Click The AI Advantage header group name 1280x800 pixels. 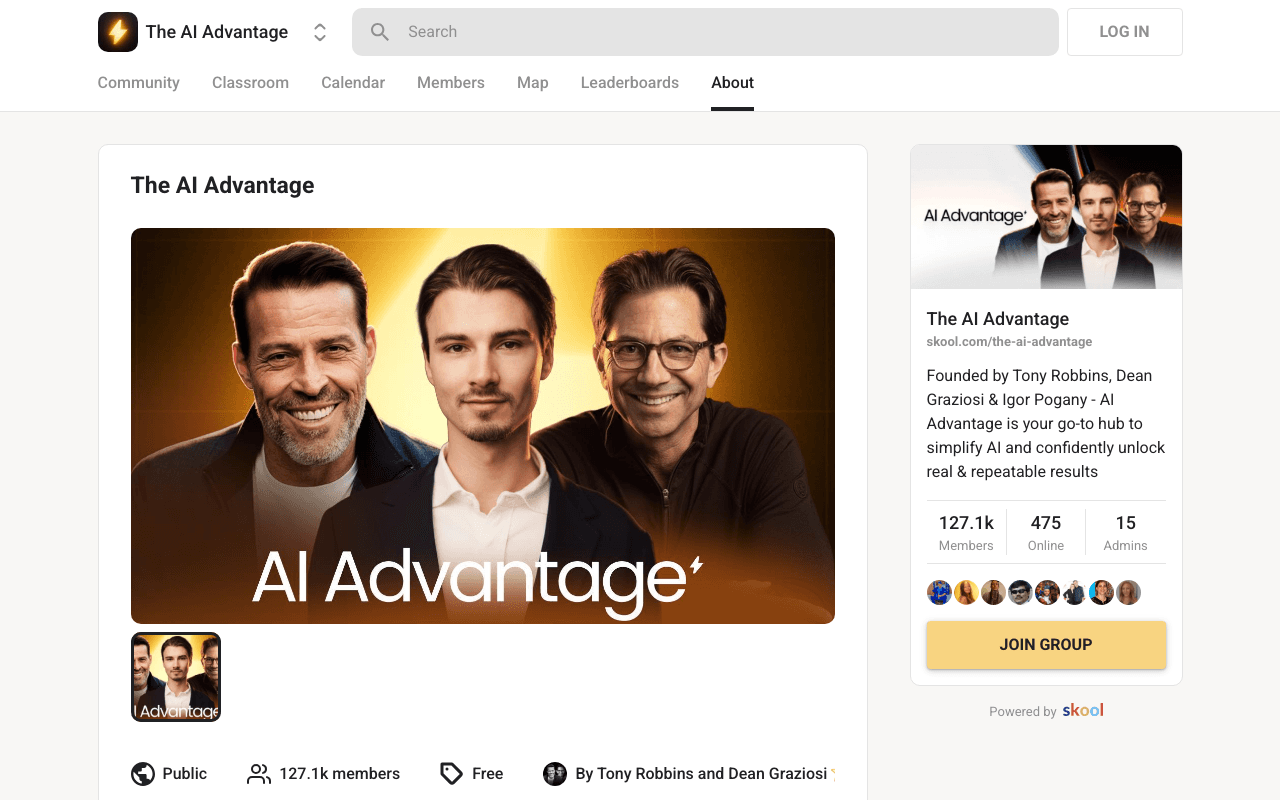click(217, 32)
